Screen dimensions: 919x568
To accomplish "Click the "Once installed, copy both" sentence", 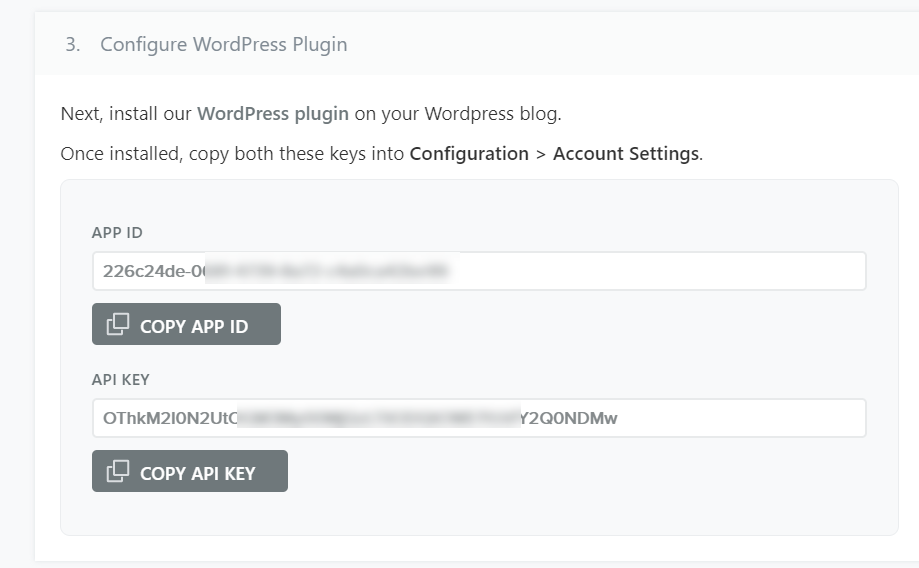I will [232, 154].
